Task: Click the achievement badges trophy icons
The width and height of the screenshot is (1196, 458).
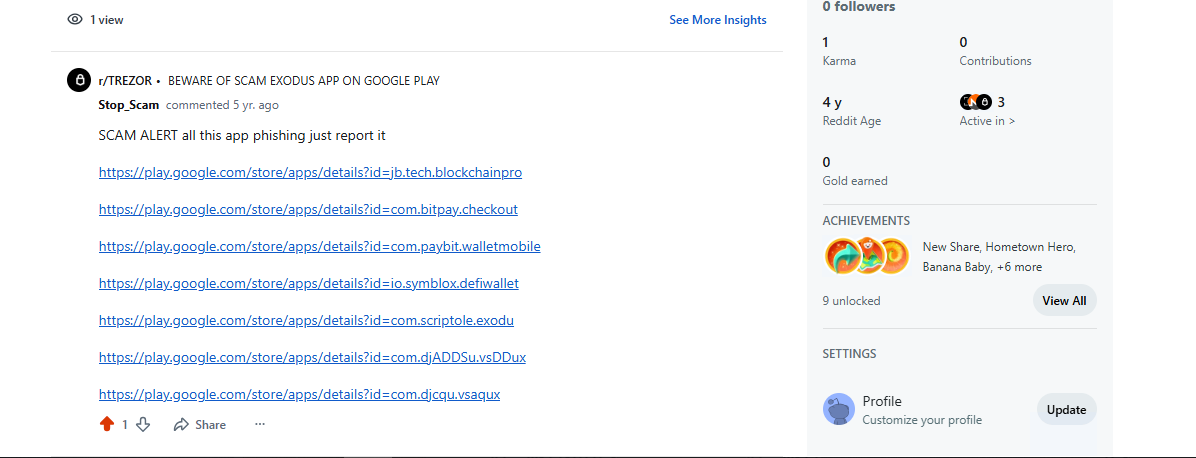Action: pyautogui.click(x=866, y=255)
